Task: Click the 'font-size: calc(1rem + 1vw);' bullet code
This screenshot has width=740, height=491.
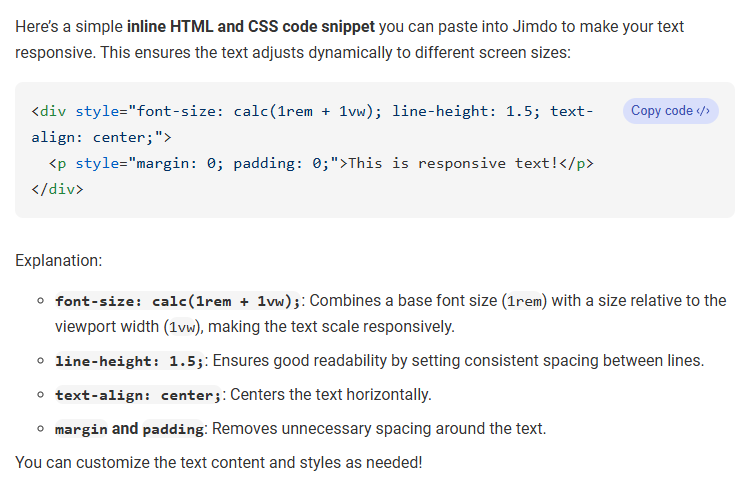Action: [177, 301]
